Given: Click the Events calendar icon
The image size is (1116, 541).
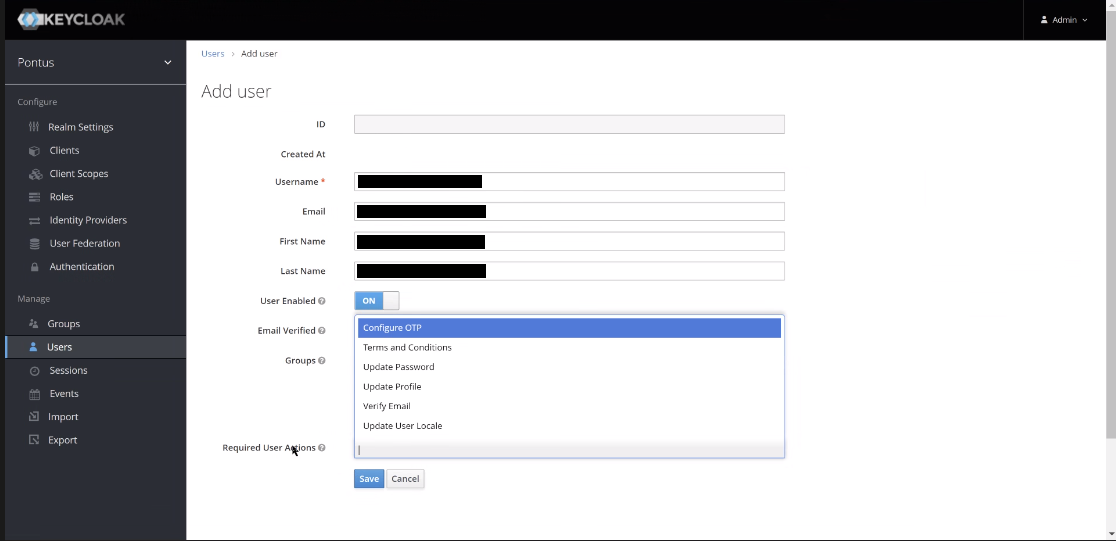Looking at the screenshot, I should [x=34, y=394].
